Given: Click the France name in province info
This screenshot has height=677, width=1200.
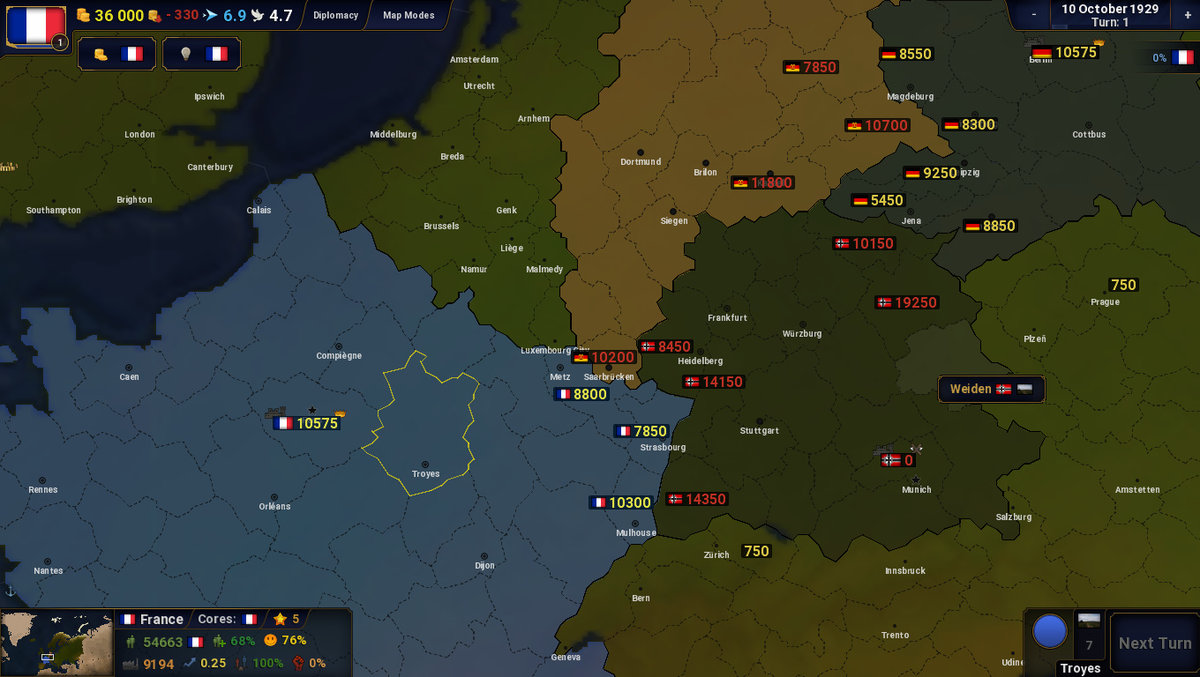Looking at the screenshot, I should click(x=161, y=619).
